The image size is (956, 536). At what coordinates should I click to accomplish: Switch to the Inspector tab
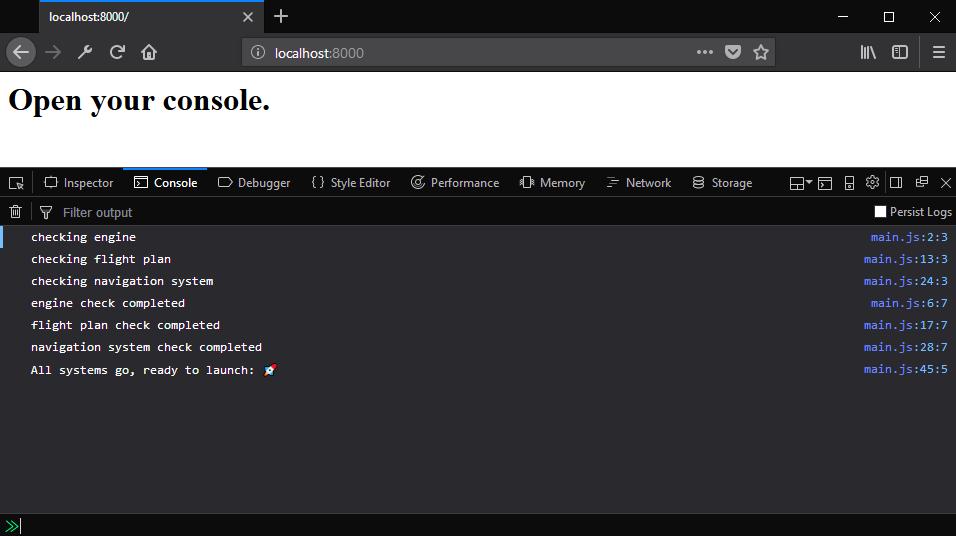click(79, 183)
